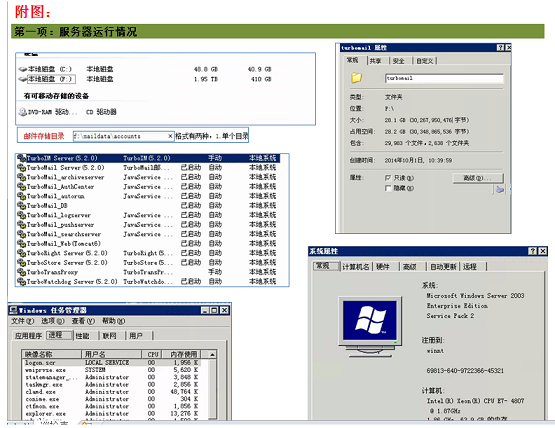Select TurboWatchdog Server (5.2.0) service
Image resolution: width=555 pixels, height=428 pixels.
coord(148,281)
